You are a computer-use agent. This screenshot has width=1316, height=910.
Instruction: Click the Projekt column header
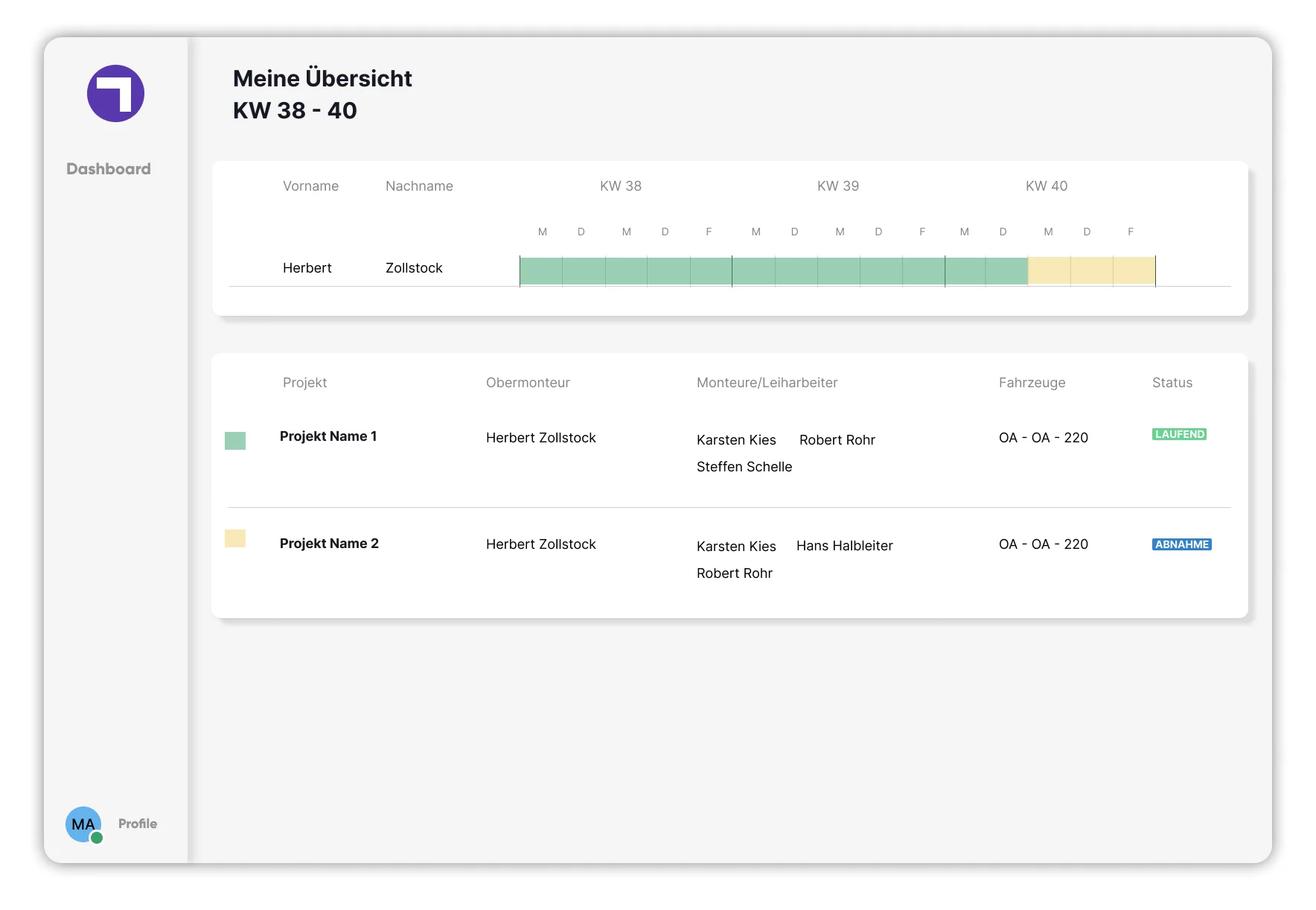coord(304,383)
